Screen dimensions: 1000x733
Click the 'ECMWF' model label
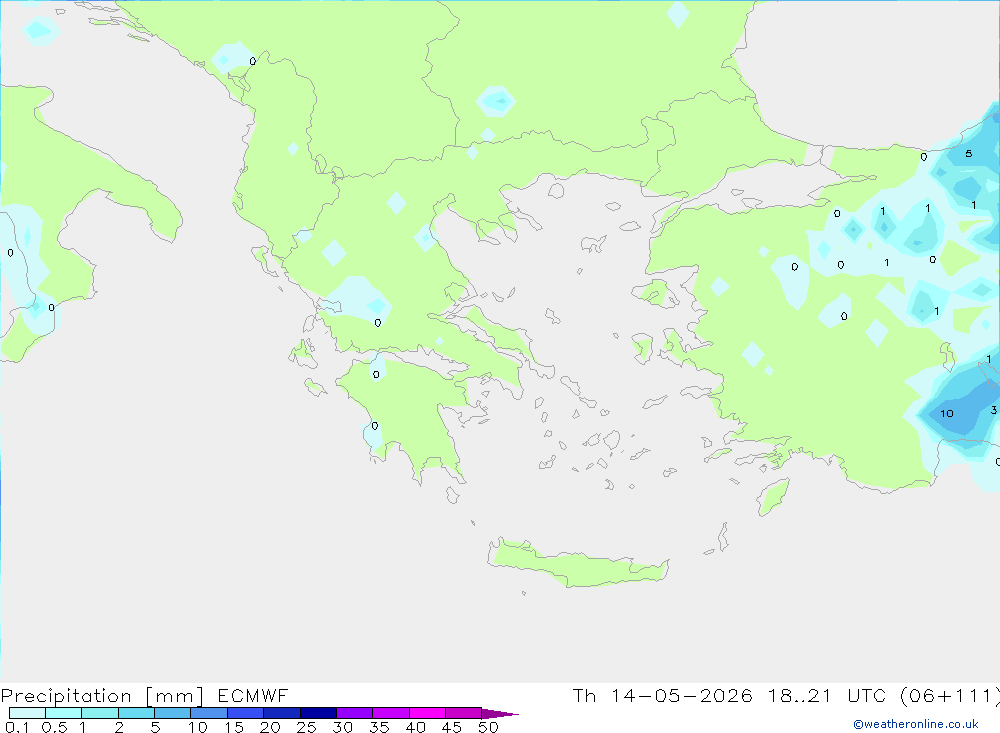click(x=253, y=695)
